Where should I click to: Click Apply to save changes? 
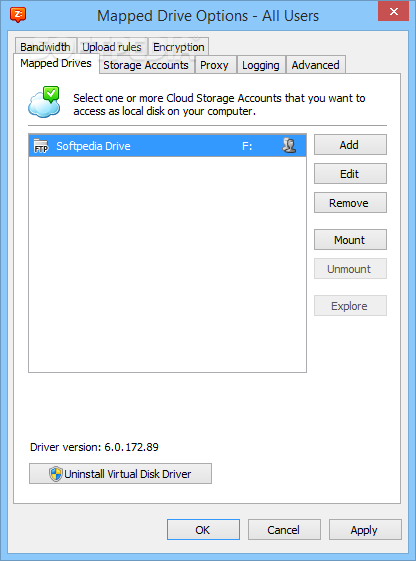point(365,530)
